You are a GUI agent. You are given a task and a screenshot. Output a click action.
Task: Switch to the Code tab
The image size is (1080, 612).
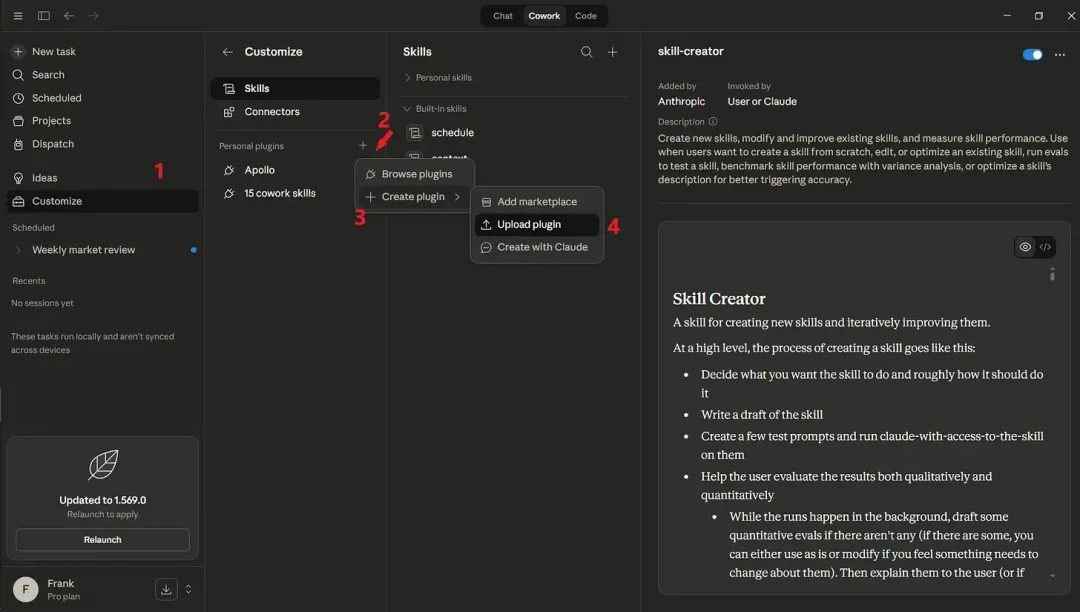pos(585,16)
